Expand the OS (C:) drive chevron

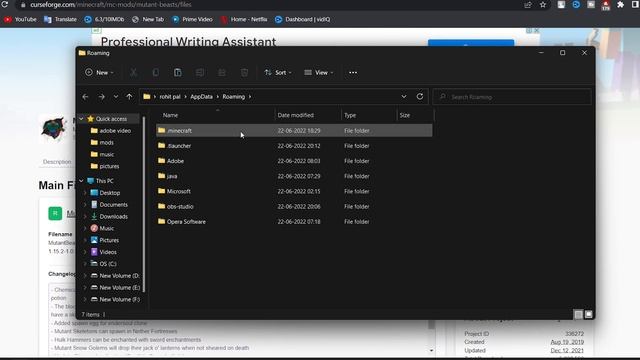[85, 264]
